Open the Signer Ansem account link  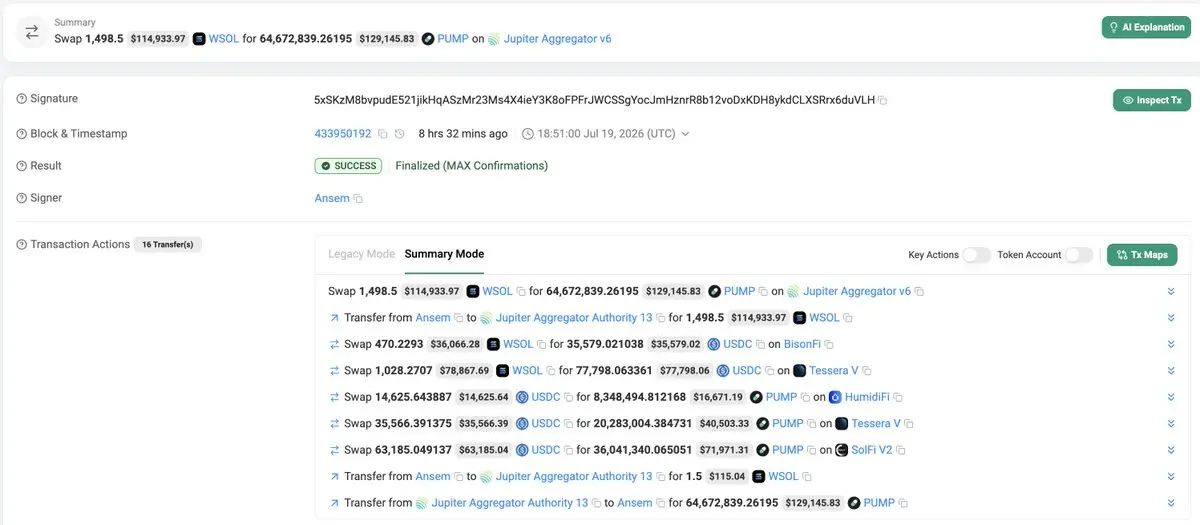click(332, 198)
